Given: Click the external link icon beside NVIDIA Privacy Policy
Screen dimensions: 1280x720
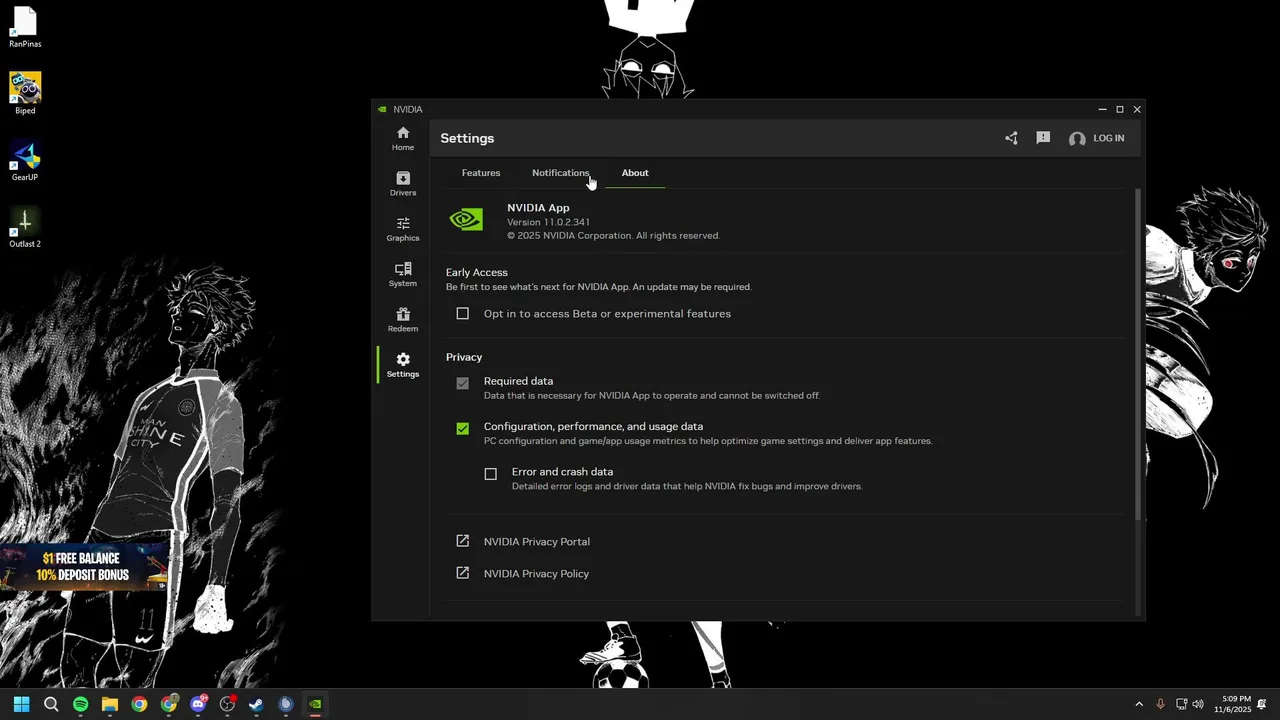Looking at the screenshot, I should 462,573.
